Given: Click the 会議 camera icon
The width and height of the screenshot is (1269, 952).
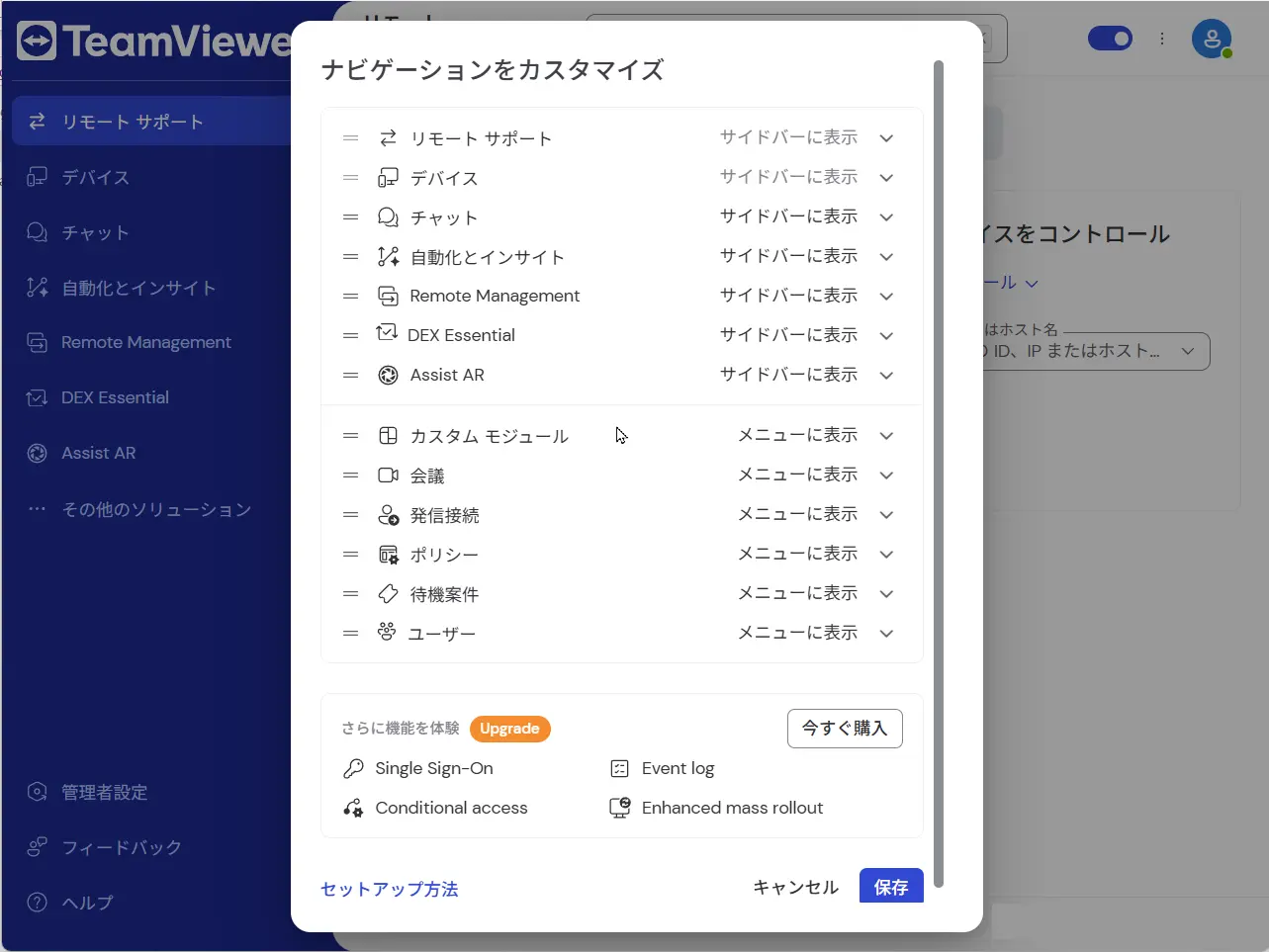Looking at the screenshot, I should 388,476.
